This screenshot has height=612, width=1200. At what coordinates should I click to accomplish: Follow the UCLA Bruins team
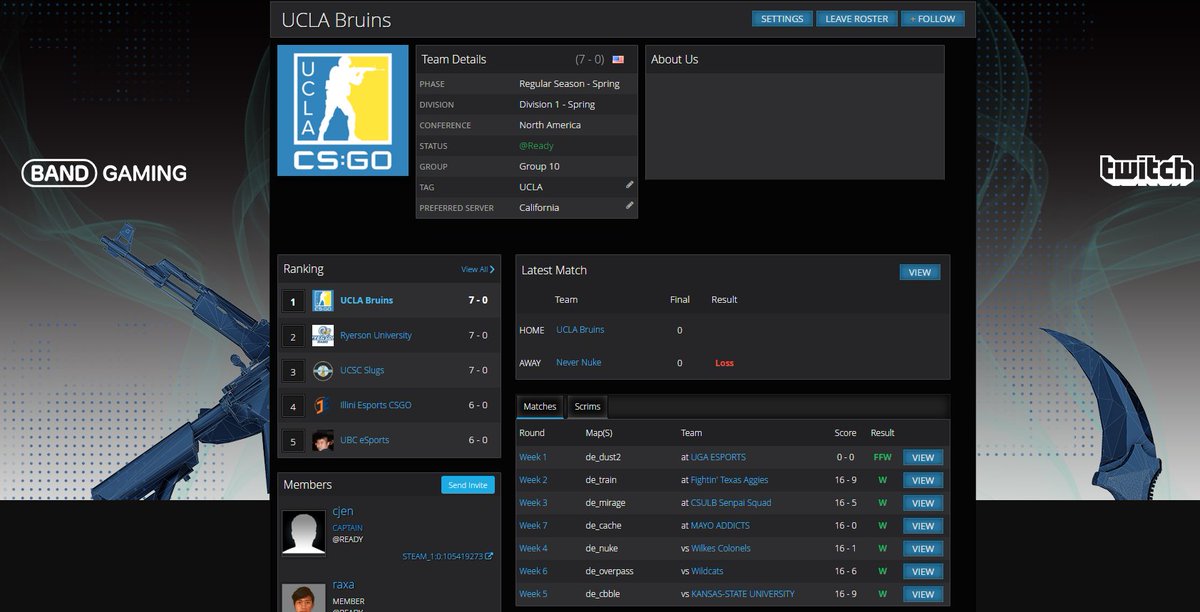(933, 19)
